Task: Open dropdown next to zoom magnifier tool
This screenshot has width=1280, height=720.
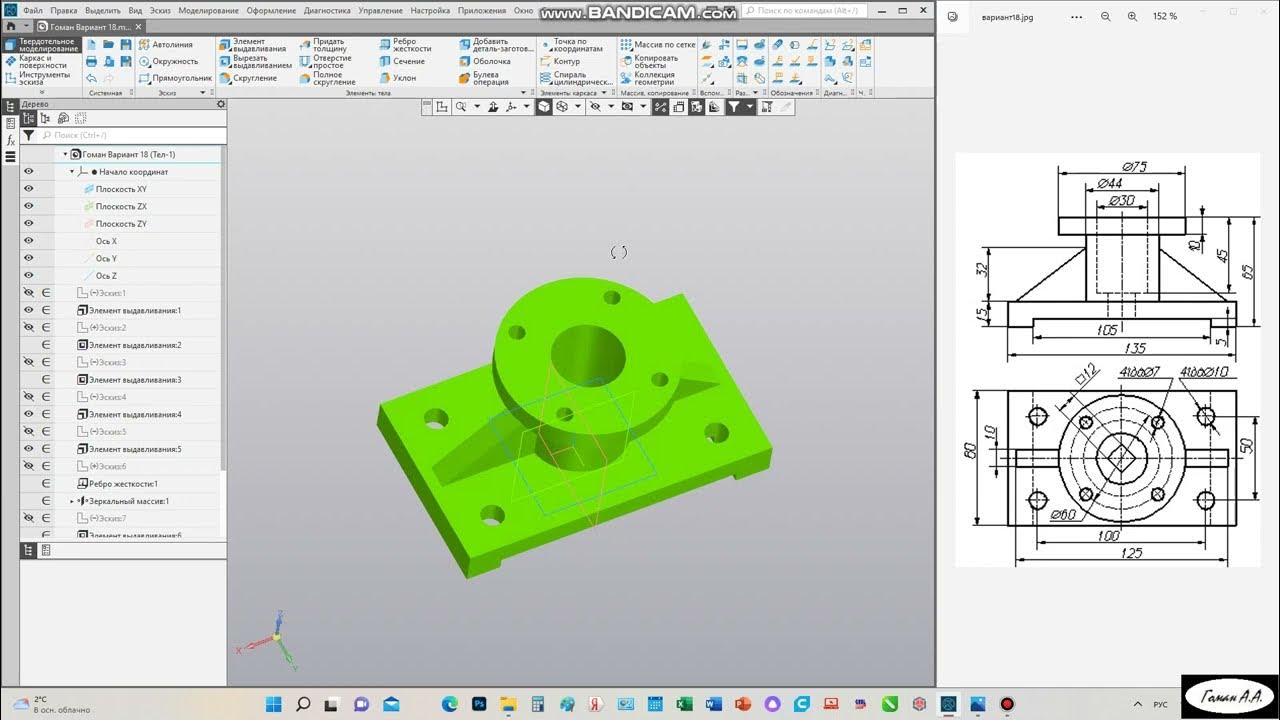Action: (x=477, y=106)
